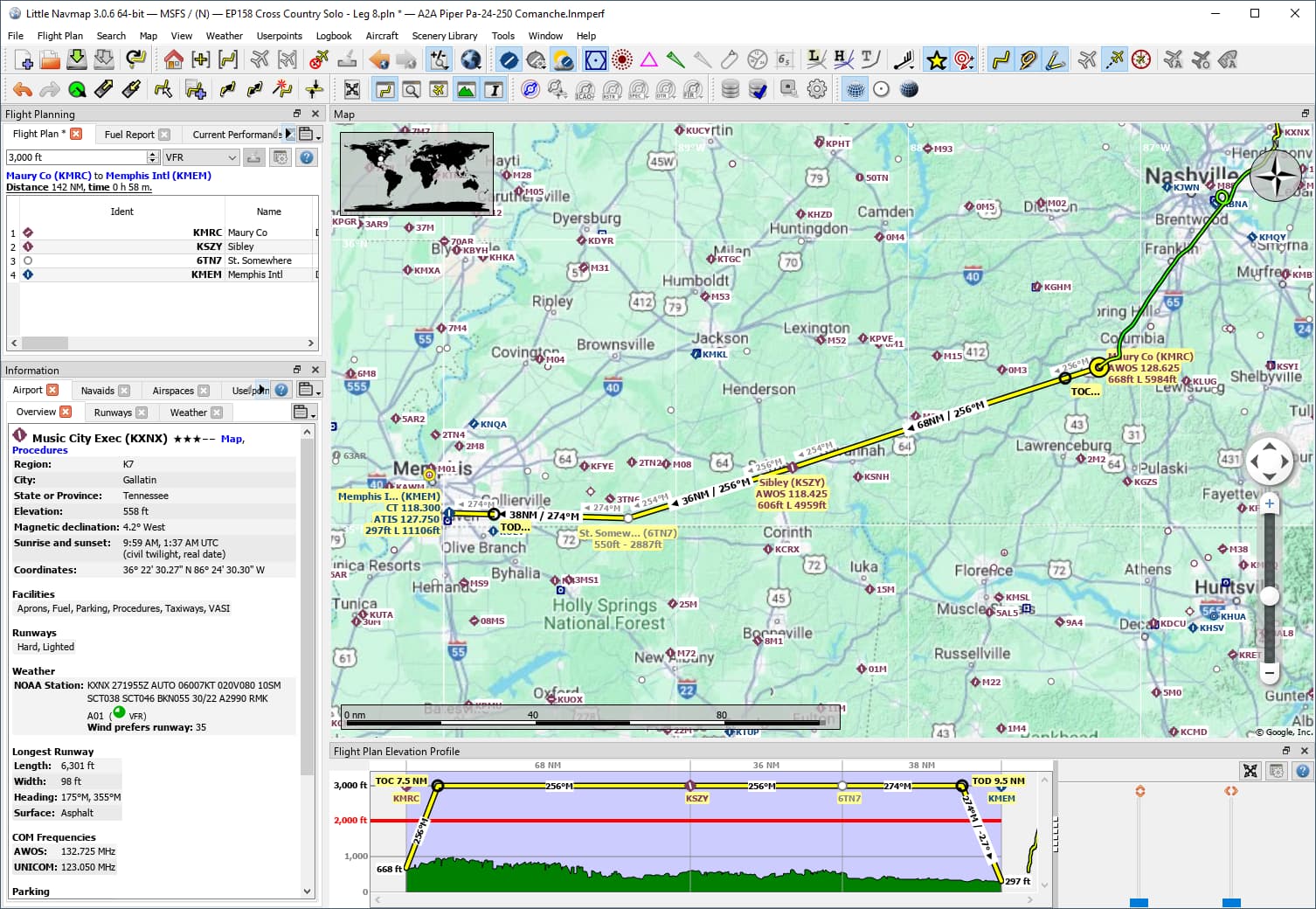Click the world overview minimap
Image resolution: width=1316 pixels, height=909 pixels.
(417, 173)
